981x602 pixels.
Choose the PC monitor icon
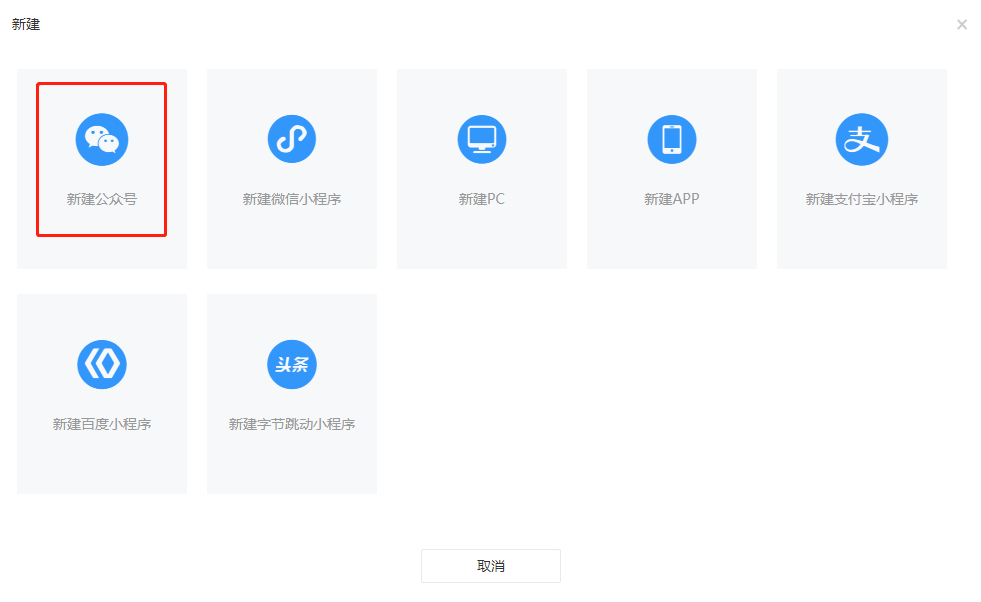482,139
